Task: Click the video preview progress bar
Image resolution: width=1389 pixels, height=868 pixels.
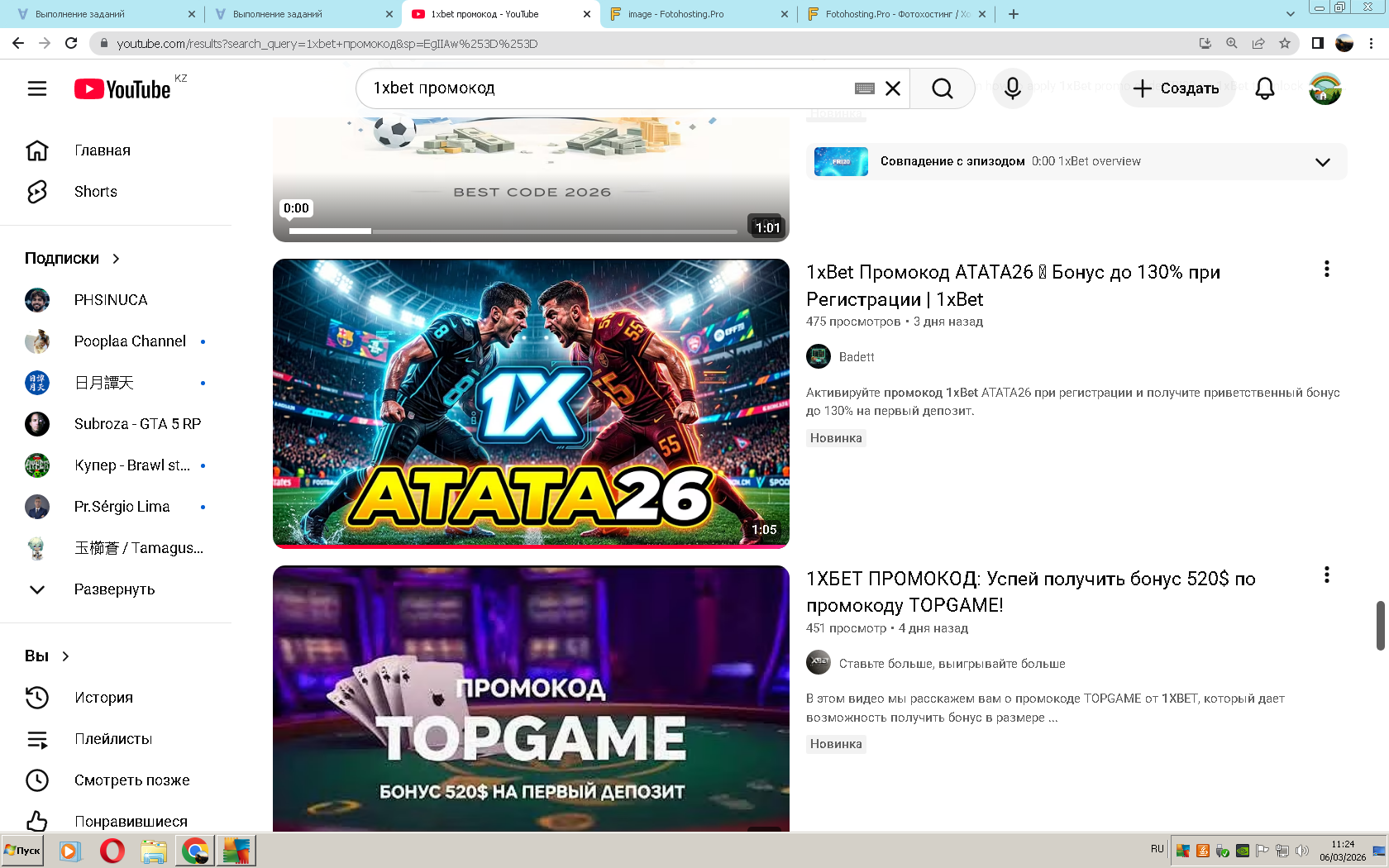Action: pyautogui.click(x=513, y=231)
